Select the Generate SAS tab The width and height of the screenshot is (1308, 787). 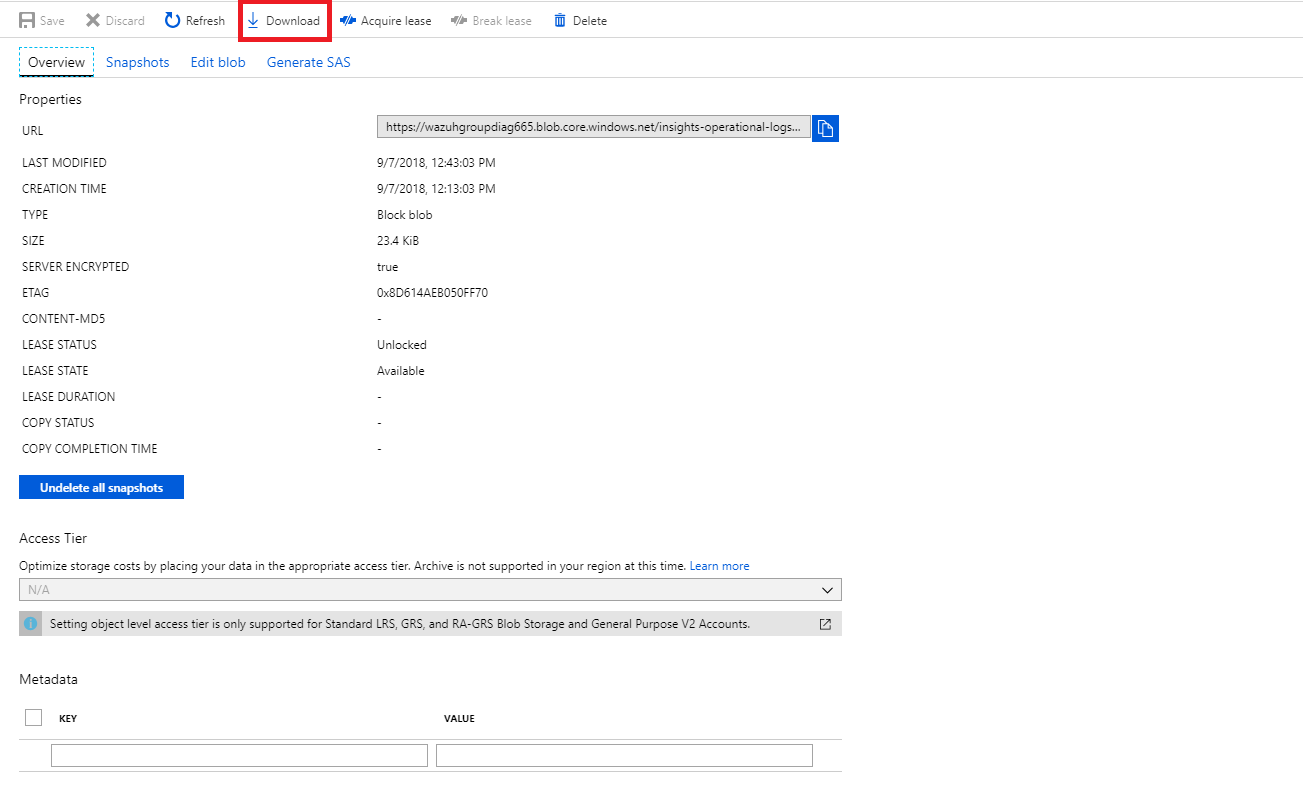coord(308,62)
